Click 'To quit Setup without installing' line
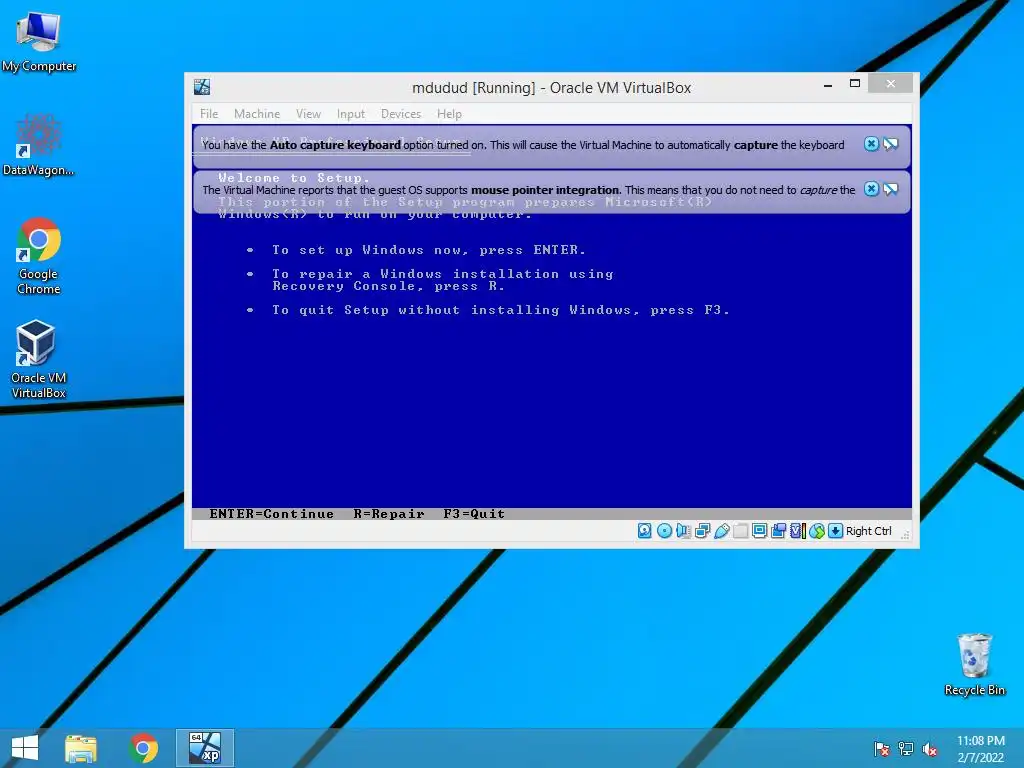The height and width of the screenshot is (768, 1024). coord(500,310)
